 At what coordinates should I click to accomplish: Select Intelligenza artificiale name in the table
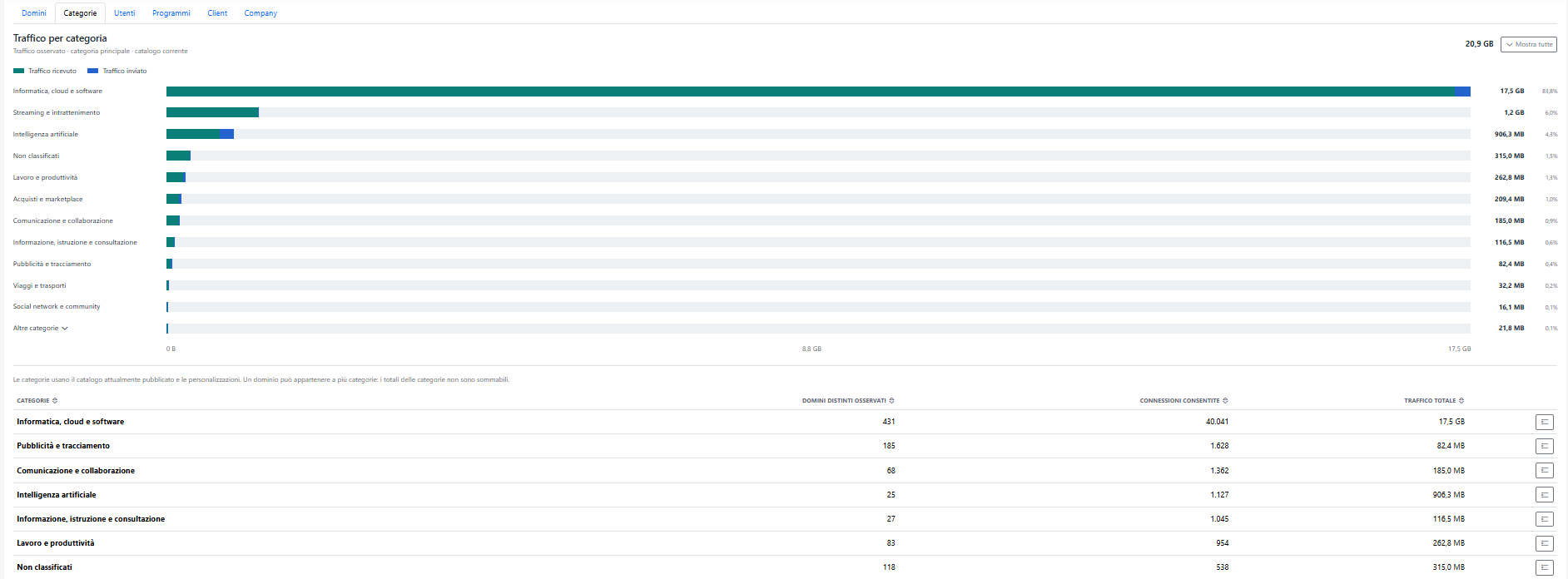point(57,495)
